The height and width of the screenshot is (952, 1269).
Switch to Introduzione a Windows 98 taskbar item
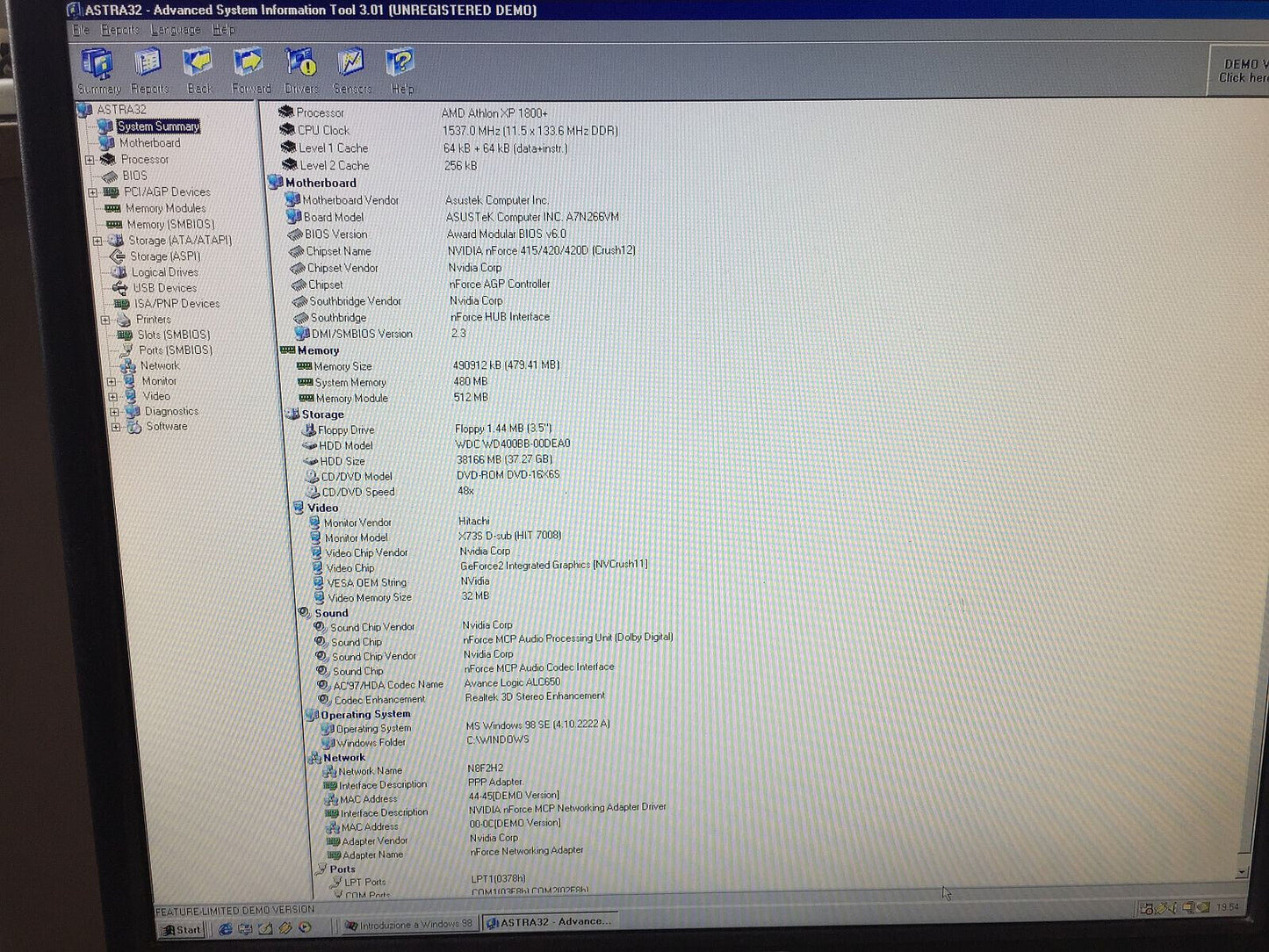[x=409, y=924]
